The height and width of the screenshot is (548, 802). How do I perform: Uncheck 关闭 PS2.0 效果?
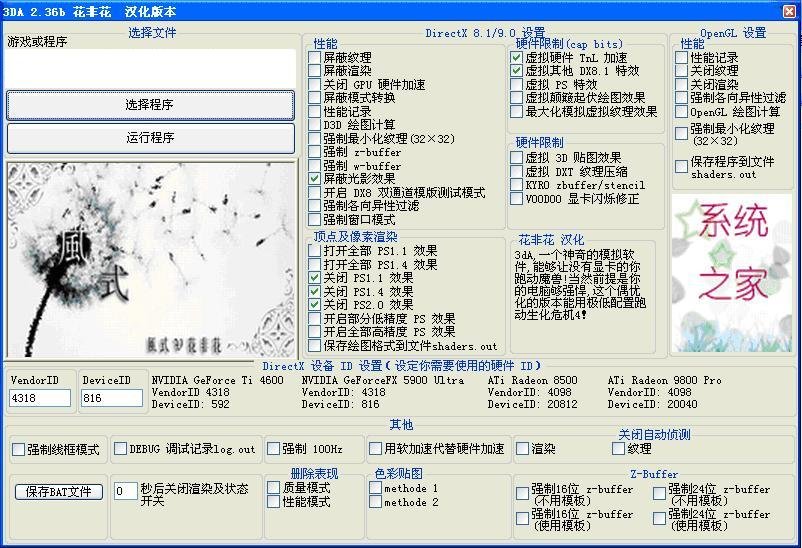315,304
